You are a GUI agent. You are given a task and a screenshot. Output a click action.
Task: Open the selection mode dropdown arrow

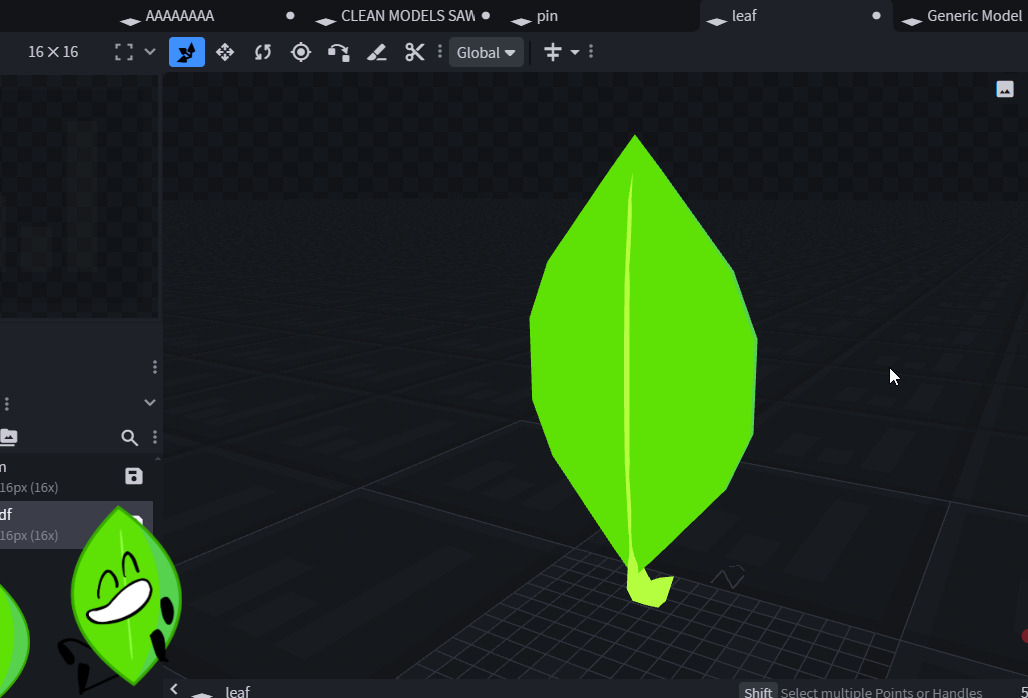150,52
